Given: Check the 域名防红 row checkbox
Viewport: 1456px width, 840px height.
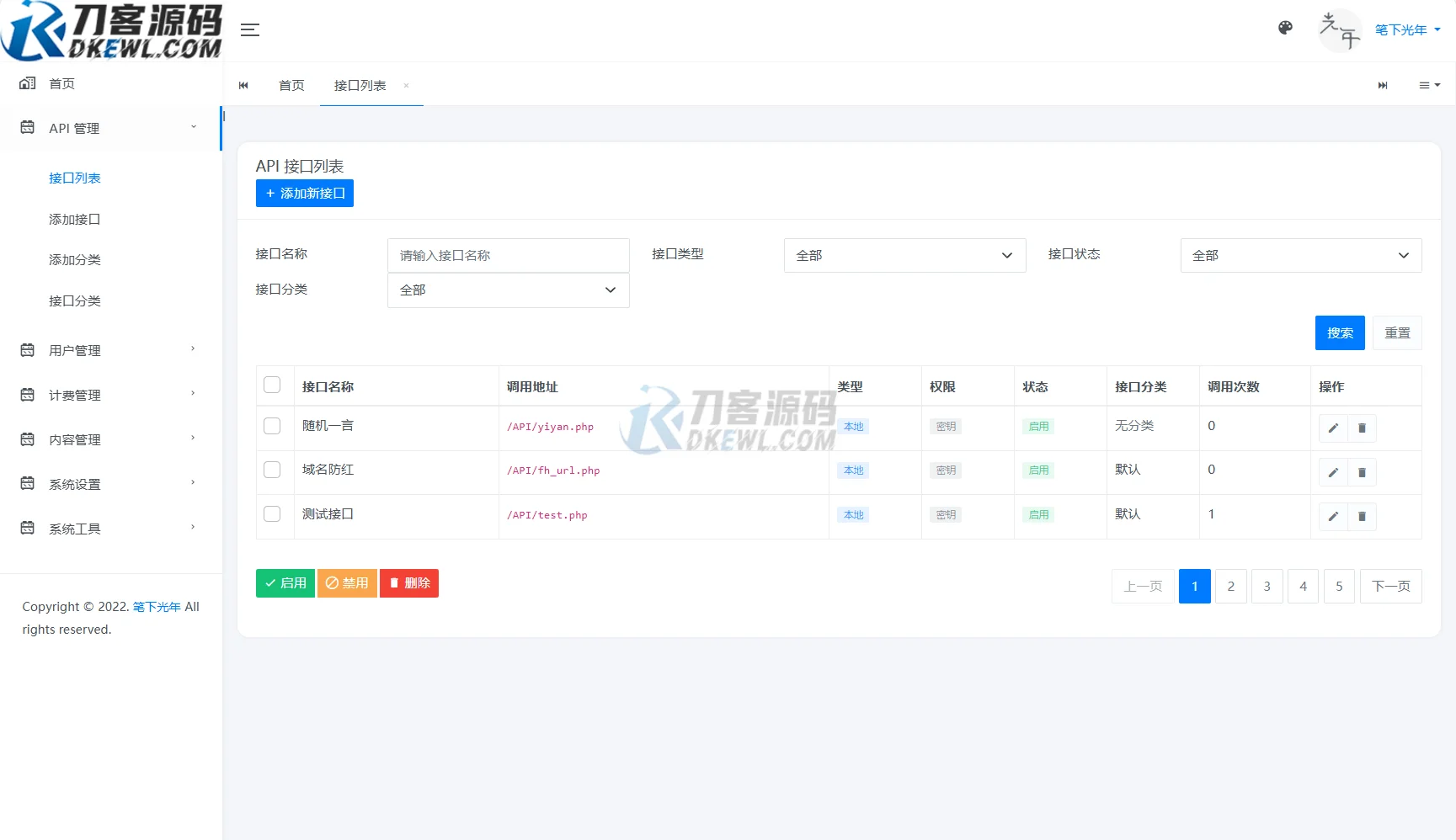Looking at the screenshot, I should [272, 470].
